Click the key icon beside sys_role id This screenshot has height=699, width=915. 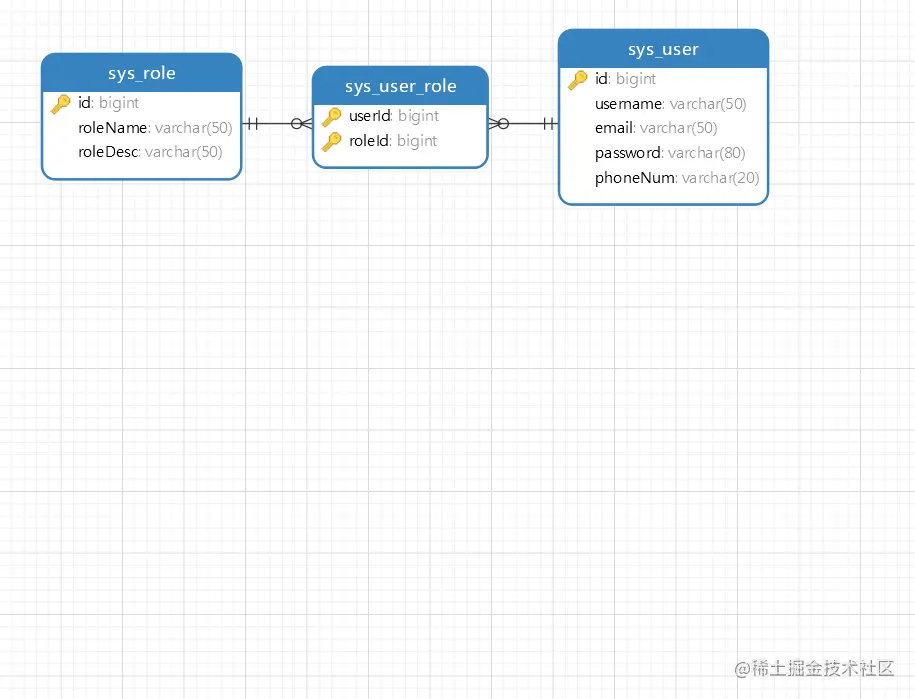[61, 104]
